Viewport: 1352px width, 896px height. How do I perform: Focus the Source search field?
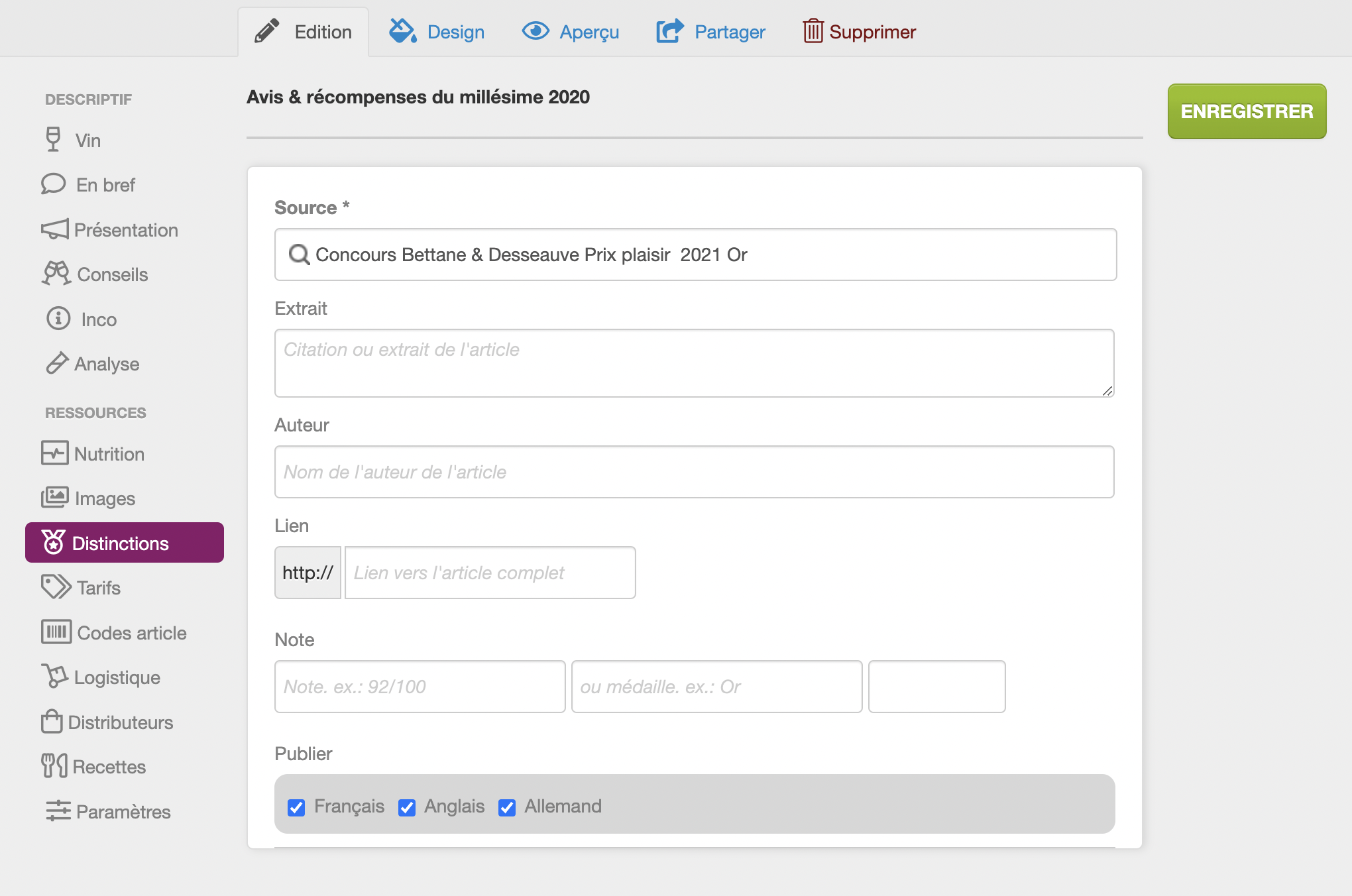[x=696, y=254]
